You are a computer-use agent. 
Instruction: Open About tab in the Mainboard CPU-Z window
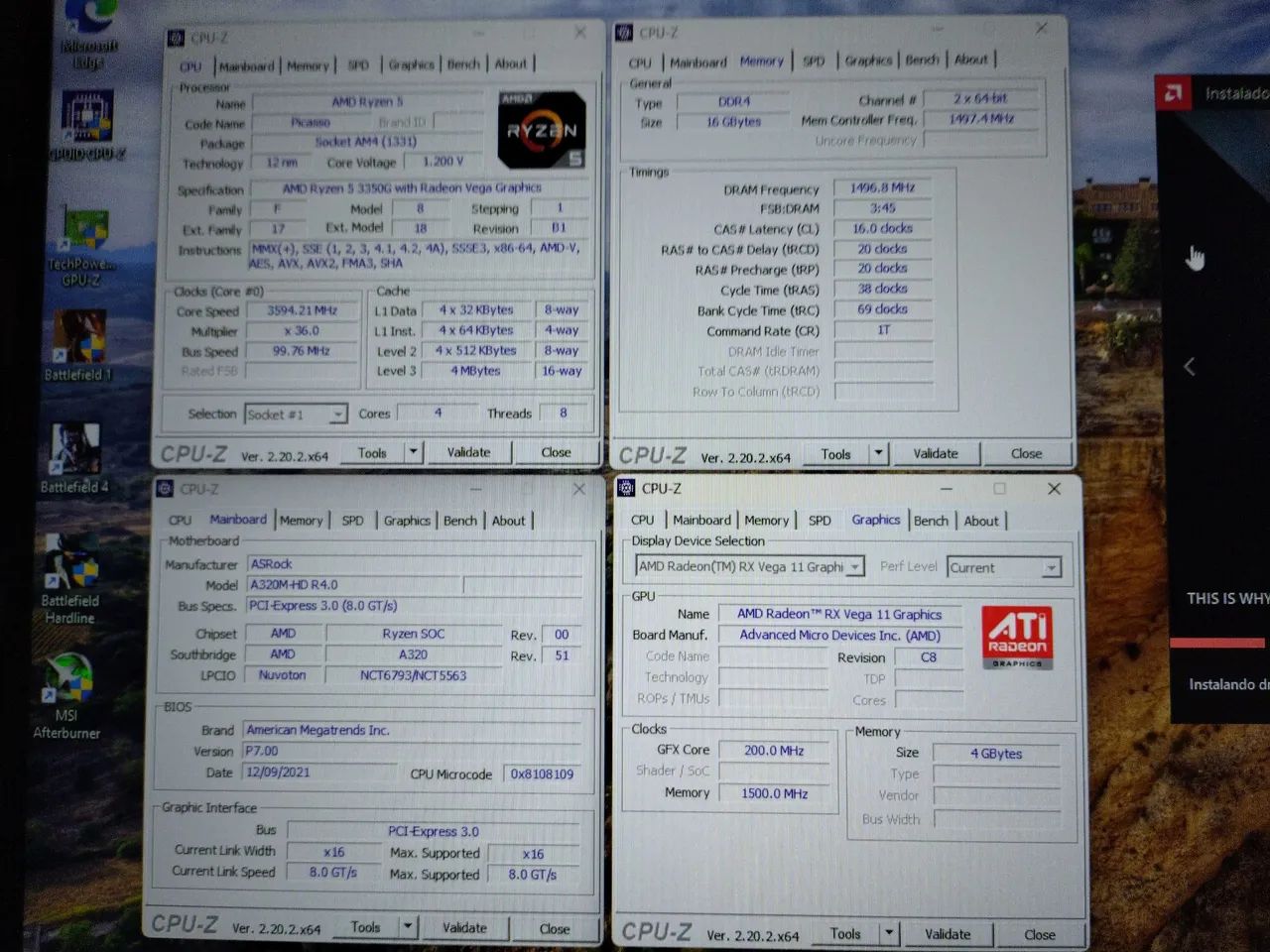click(x=508, y=521)
